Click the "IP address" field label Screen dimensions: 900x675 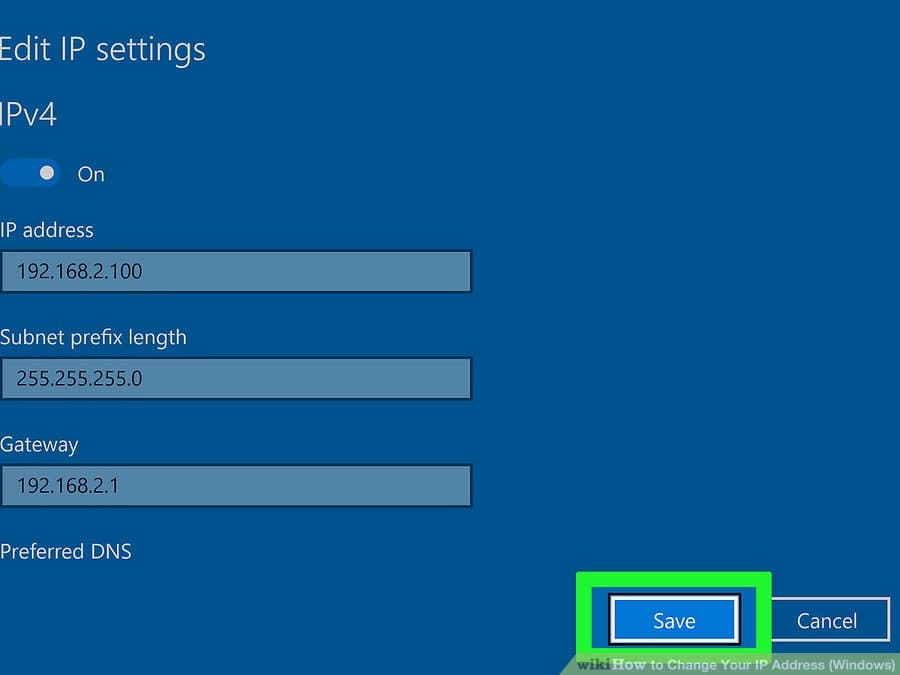coord(47,230)
